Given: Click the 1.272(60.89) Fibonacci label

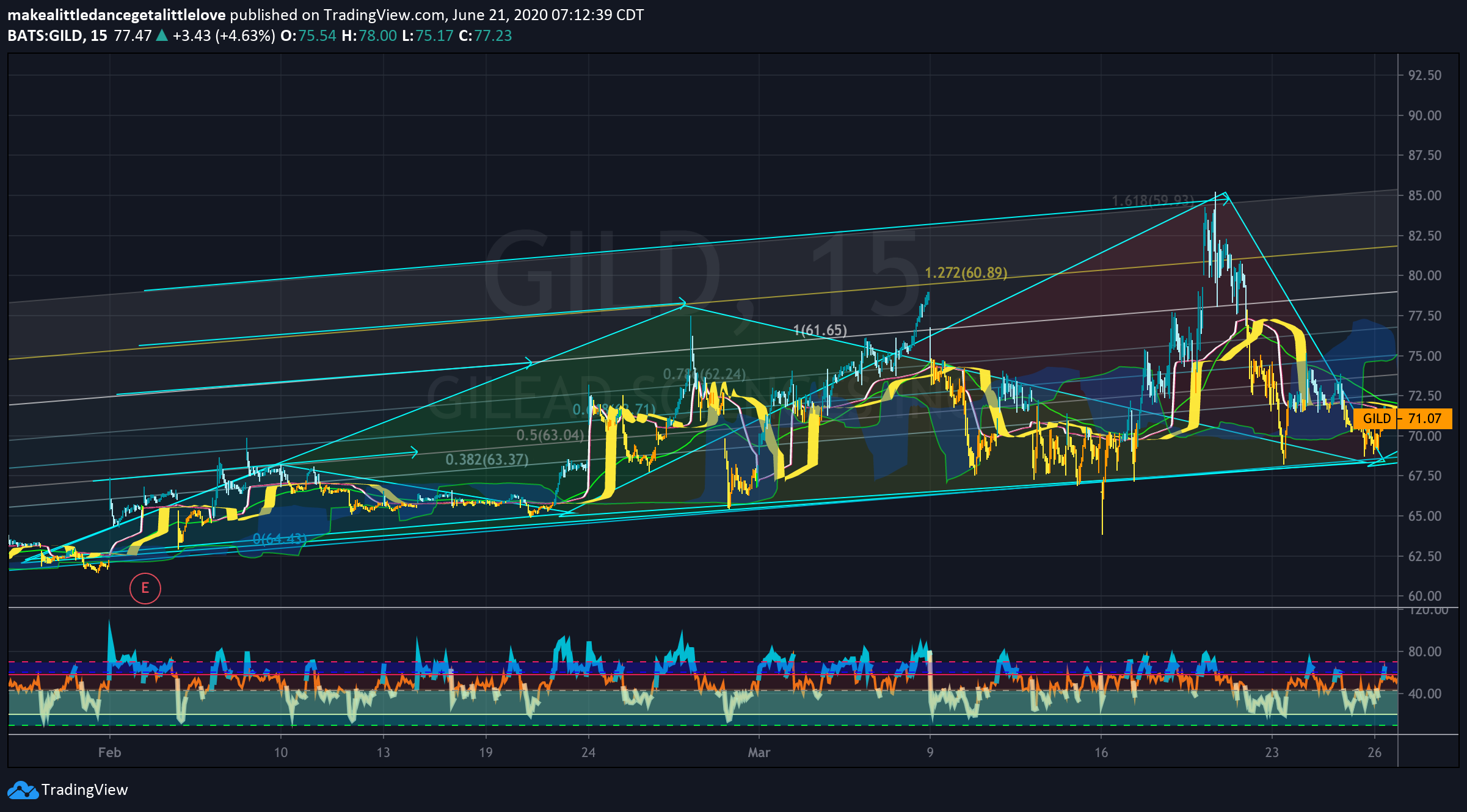Looking at the screenshot, I should [966, 273].
